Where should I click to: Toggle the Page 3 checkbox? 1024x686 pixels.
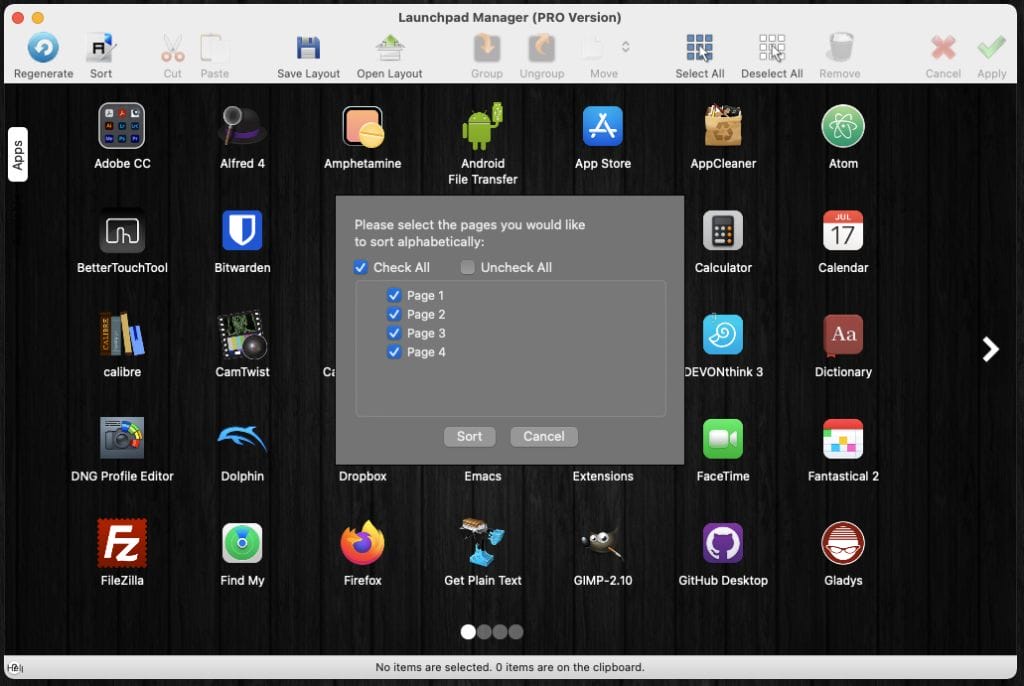pos(394,334)
